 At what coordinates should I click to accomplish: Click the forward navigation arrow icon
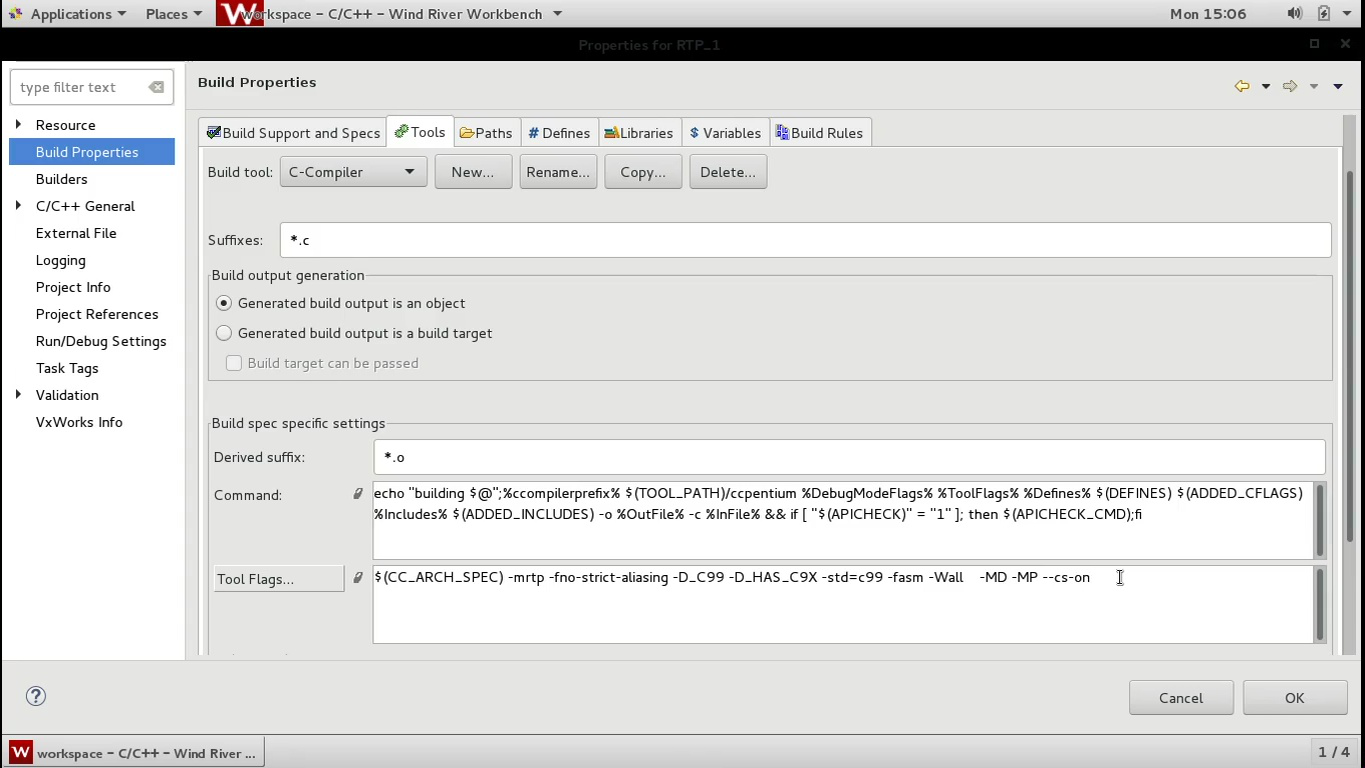click(x=1290, y=86)
